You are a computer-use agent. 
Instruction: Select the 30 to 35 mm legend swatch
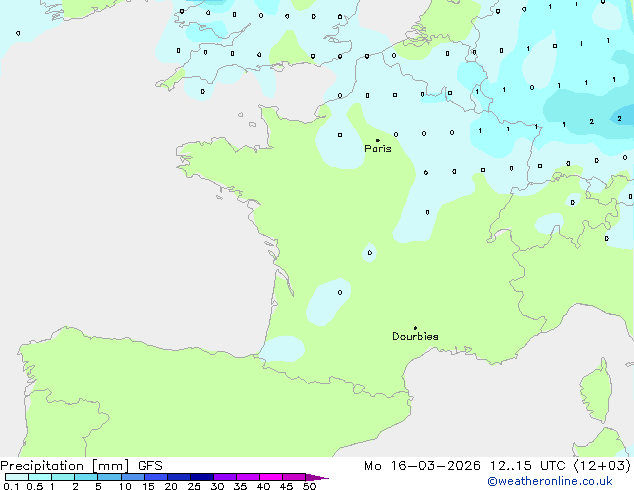pyautogui.click(x=224, y=477)
